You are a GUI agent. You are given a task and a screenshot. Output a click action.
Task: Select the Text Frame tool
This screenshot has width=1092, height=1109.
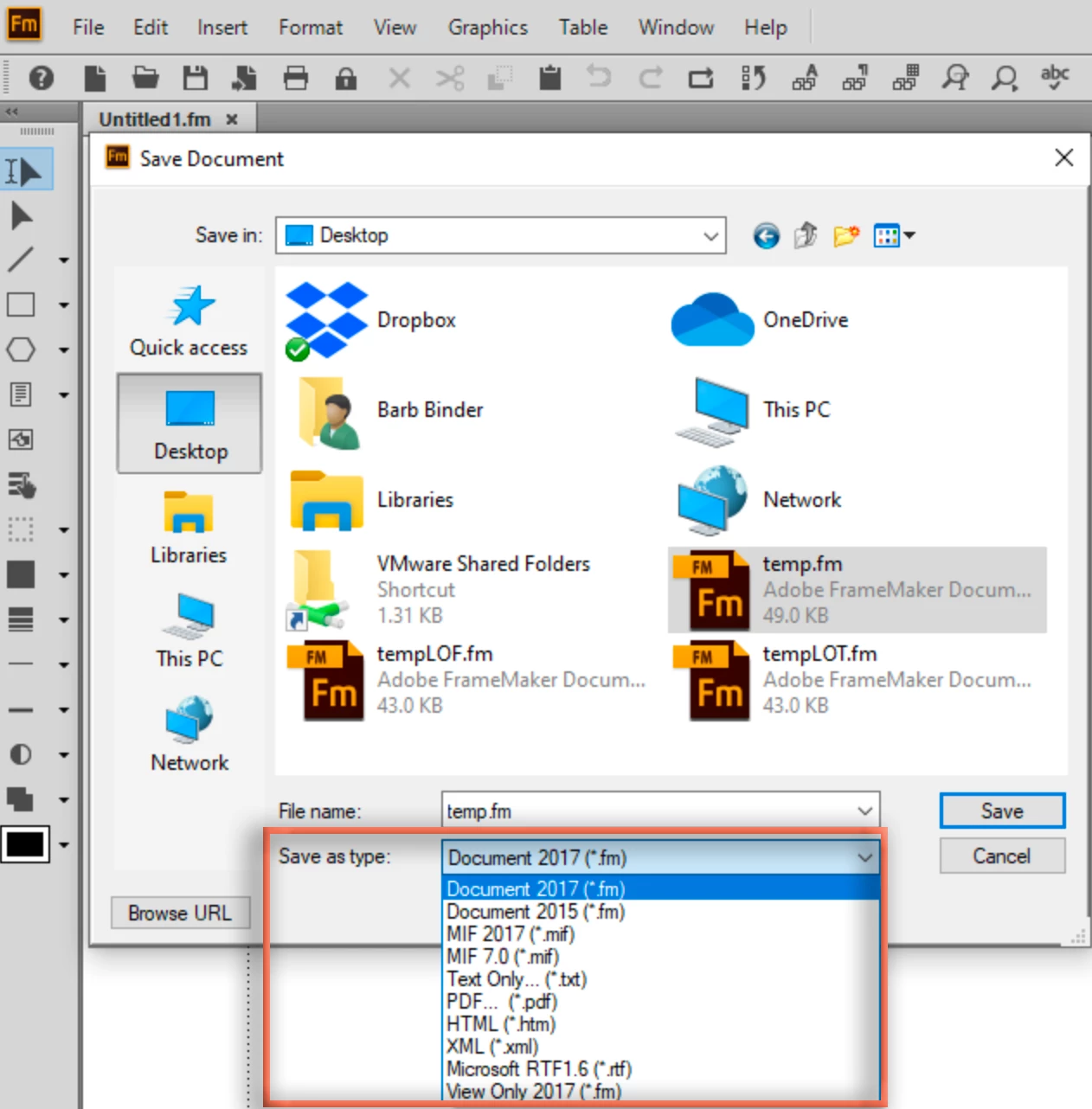click(x=21, y=394)
